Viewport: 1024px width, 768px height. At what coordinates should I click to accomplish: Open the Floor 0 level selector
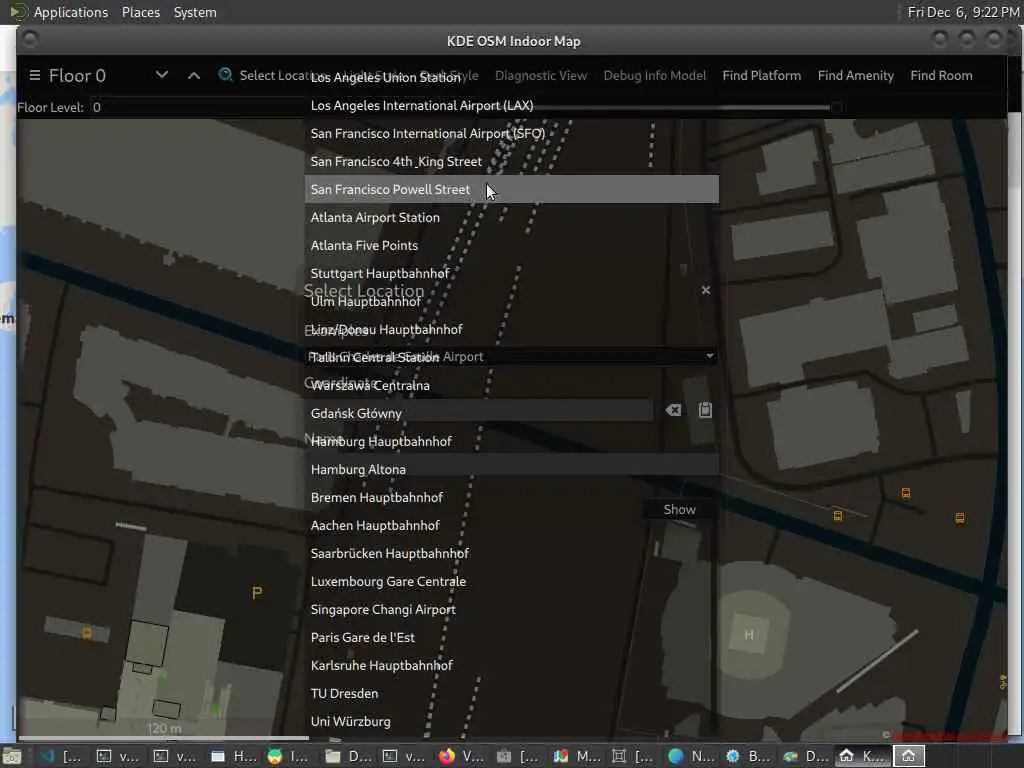tap(77, 76)
